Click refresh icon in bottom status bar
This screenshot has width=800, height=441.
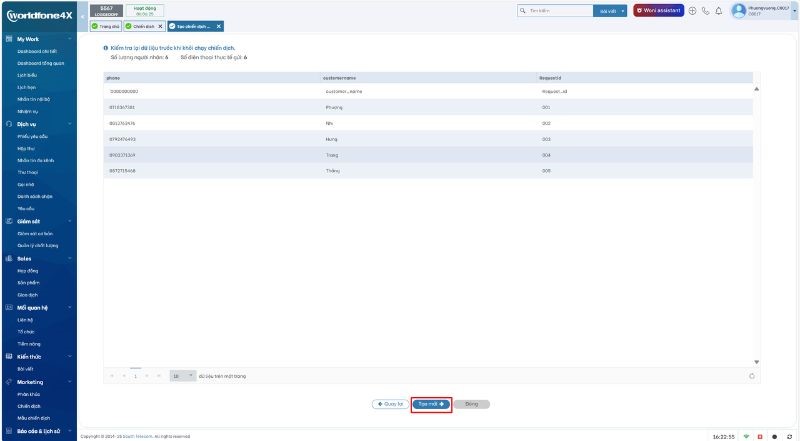pyautogui.click(x=790, y=436)
